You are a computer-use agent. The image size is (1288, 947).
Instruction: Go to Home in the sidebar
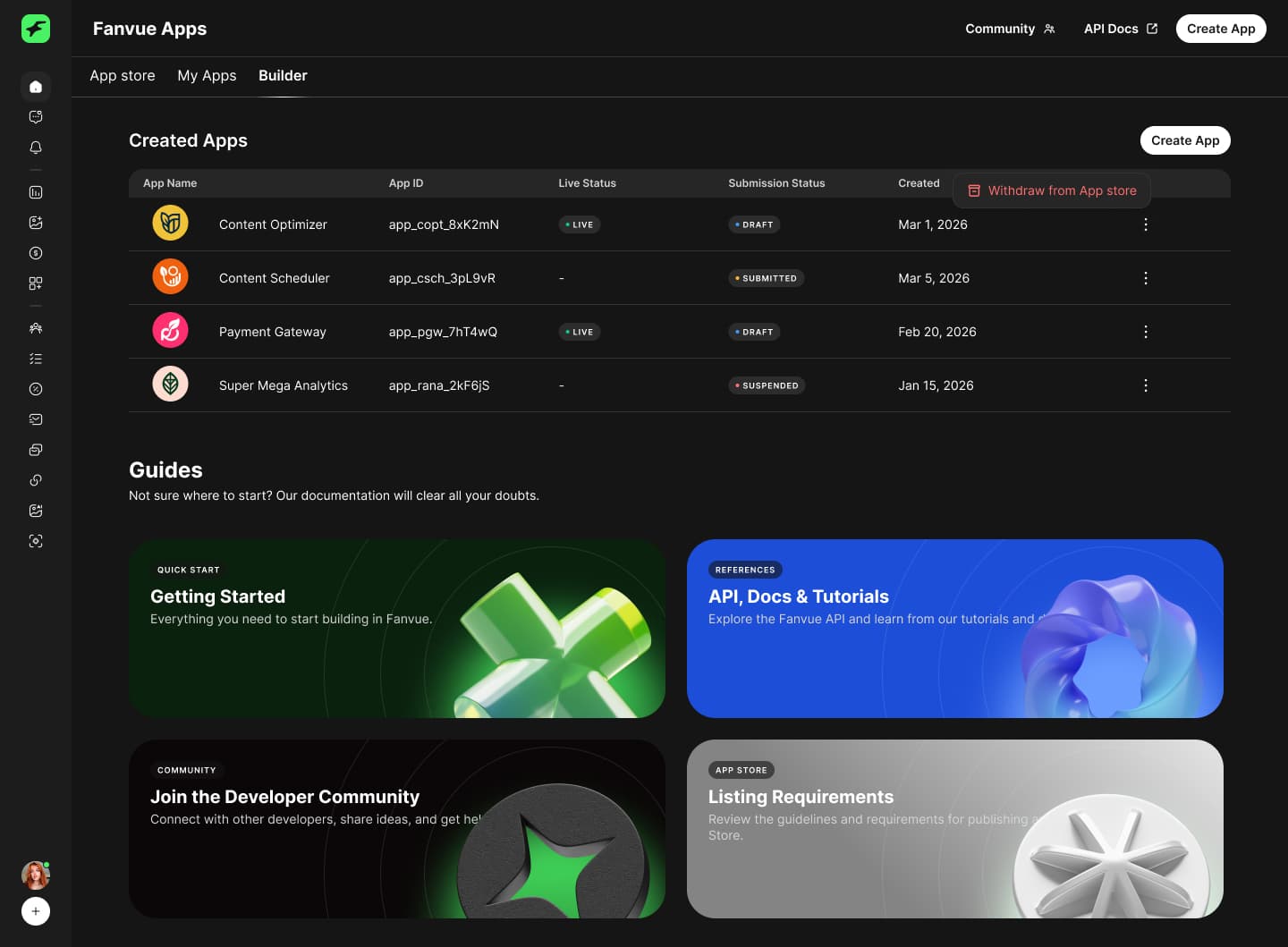36,87
